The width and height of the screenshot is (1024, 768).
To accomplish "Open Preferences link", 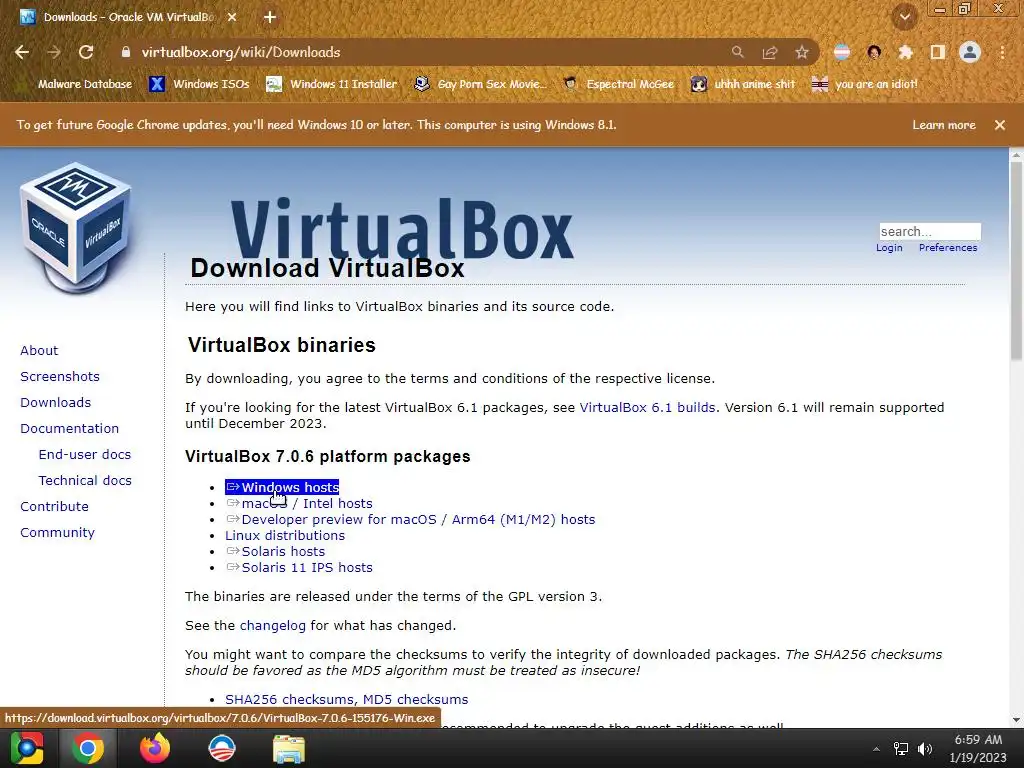I will pyautogui.click(x=948, y=248).
